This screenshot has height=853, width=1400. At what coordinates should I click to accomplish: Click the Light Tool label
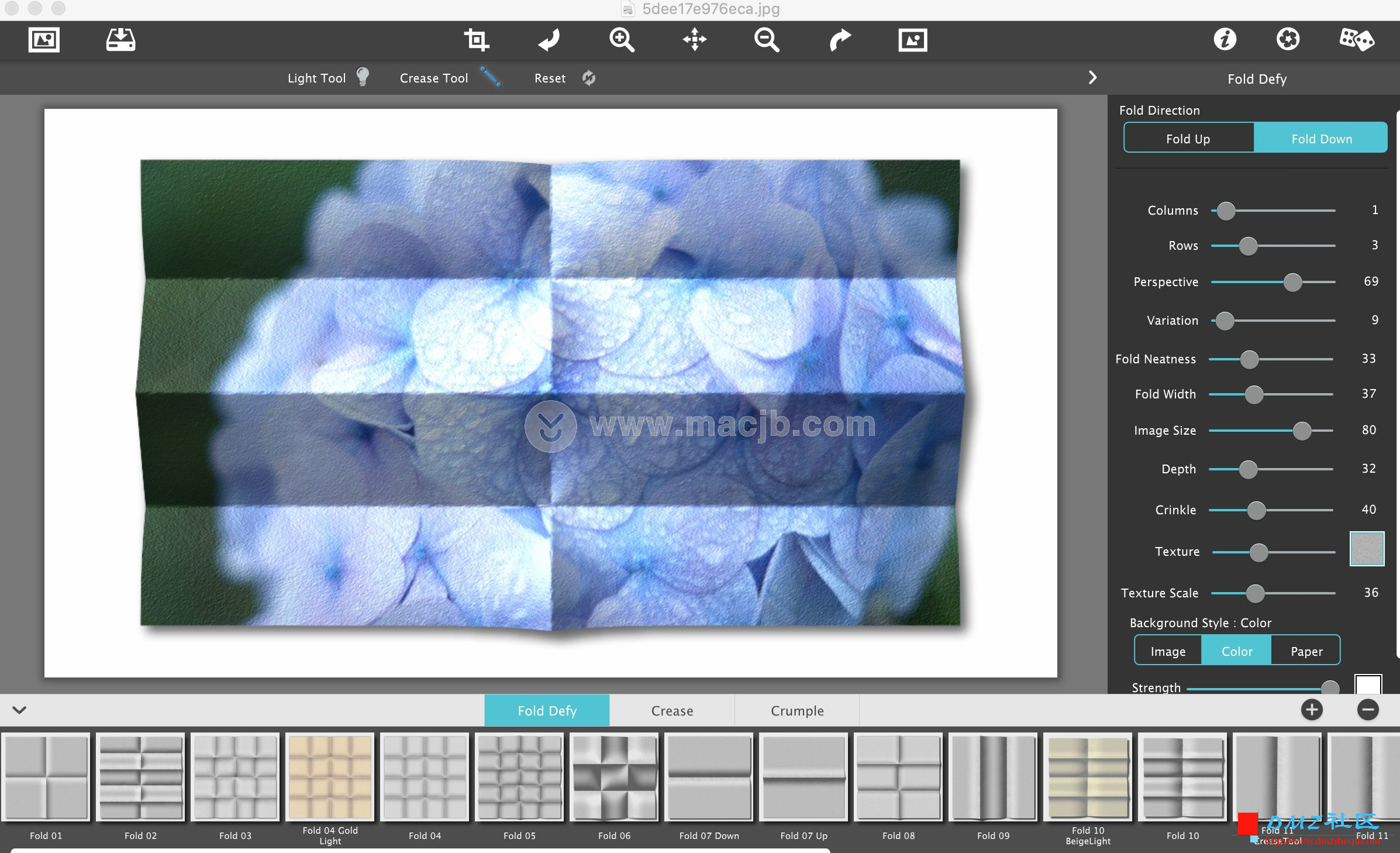point(316,78)
